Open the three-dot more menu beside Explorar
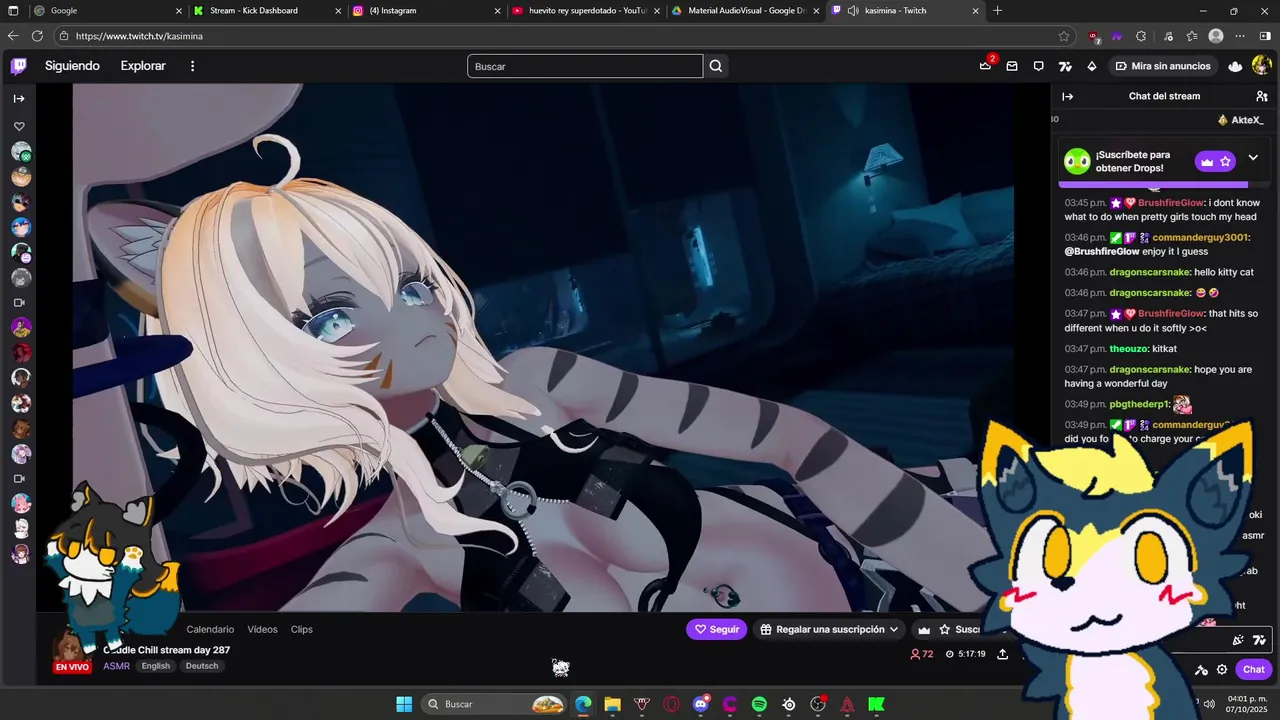This screenshot has height=720, width=1280. (x=193, y=66)
